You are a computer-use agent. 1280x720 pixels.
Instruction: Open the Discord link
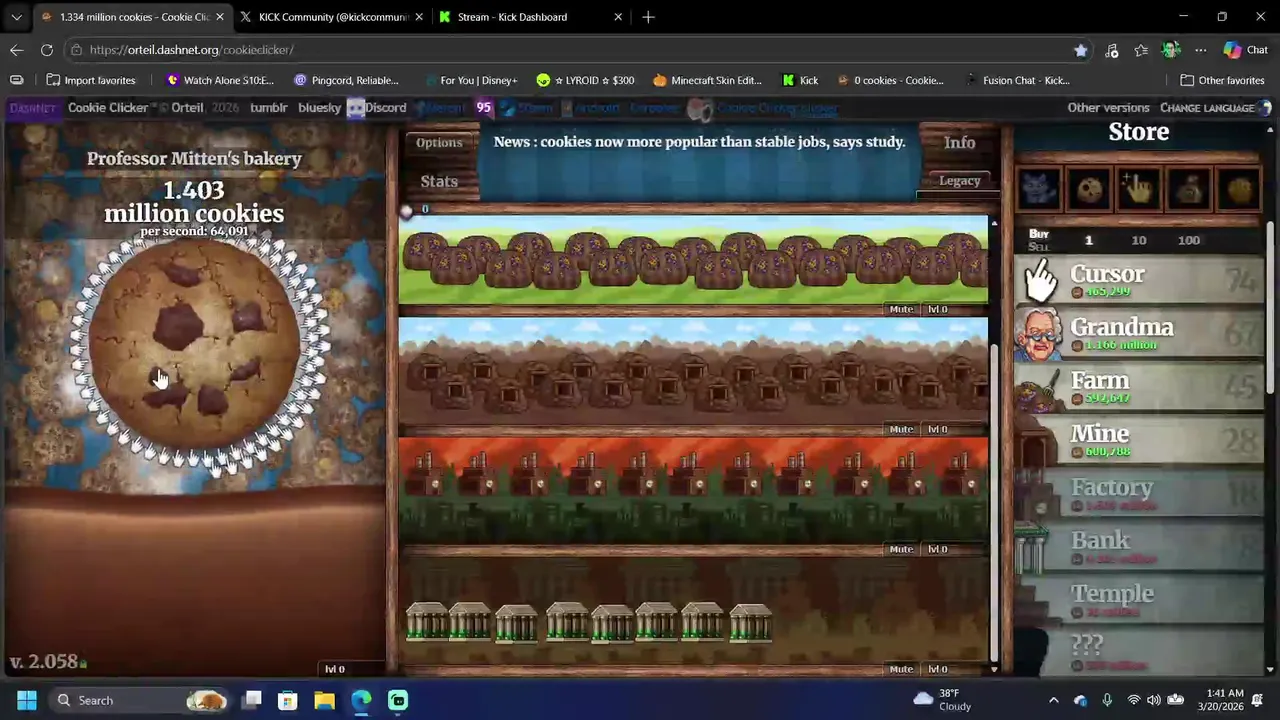pyautogui.click(x=376, y=107)
